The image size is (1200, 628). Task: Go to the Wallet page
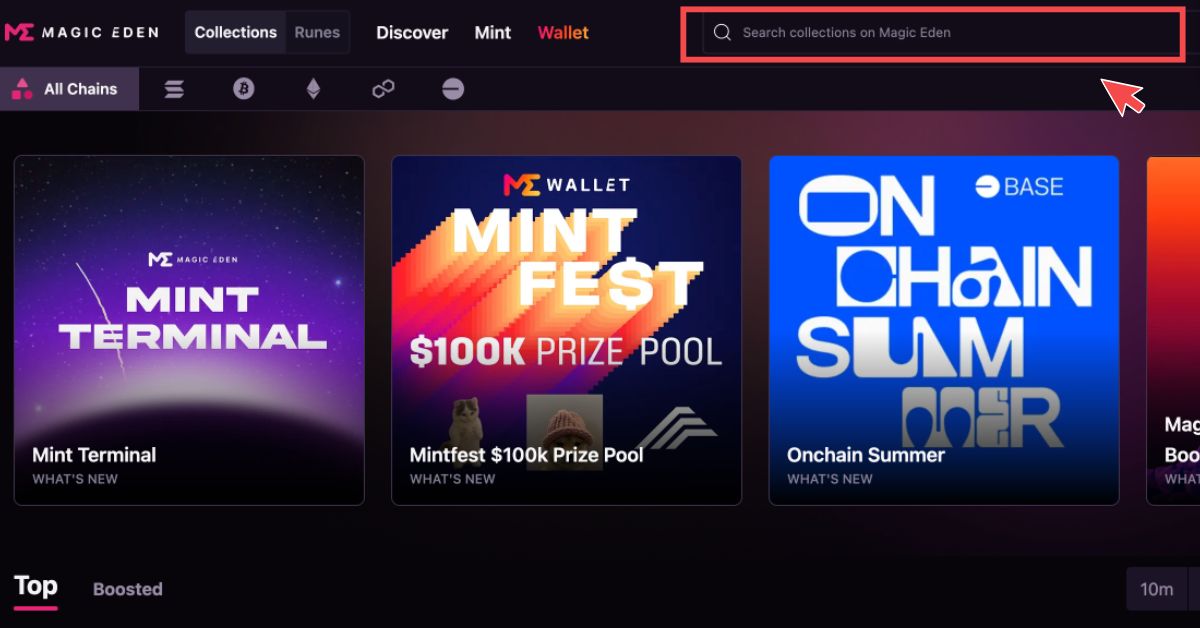click(563, 33)
